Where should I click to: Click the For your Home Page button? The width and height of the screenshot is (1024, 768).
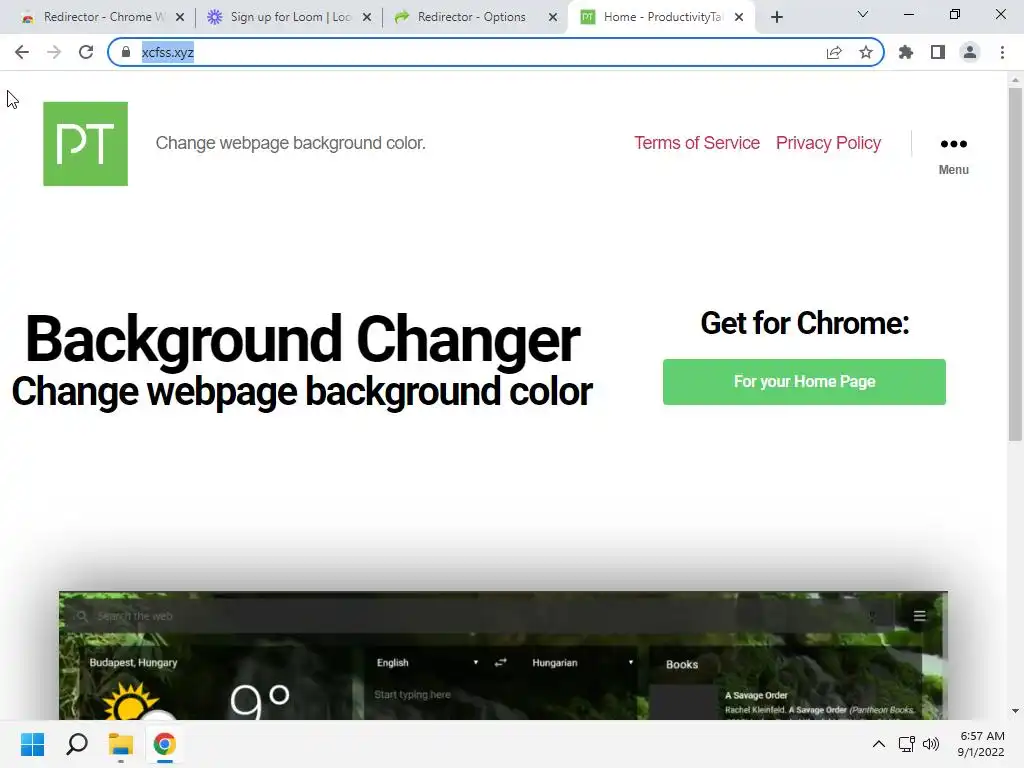click(804, 381)
